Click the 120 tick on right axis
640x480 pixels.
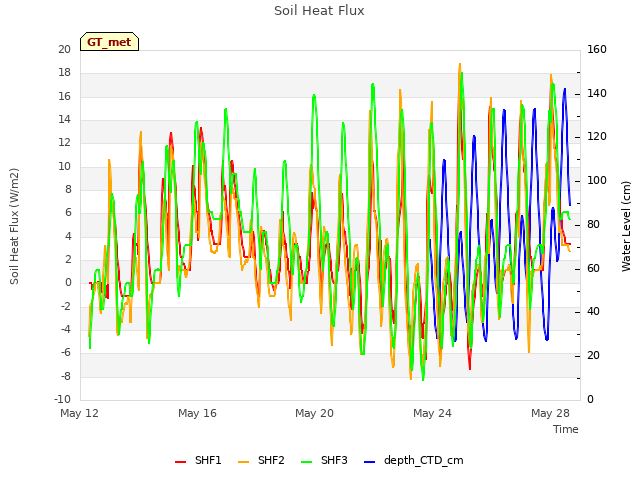[x=597, y=136]
